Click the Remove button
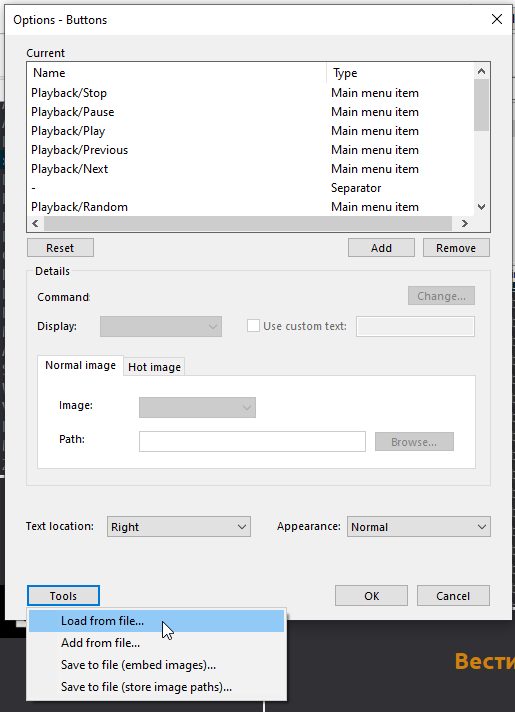The height and width of the screenshot is (712, 515). [x=456, y=248]
